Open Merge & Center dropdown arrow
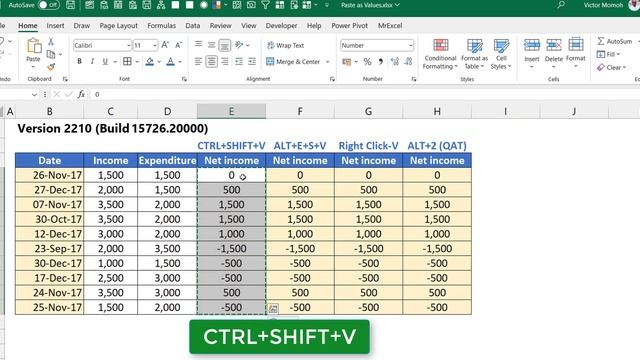Viewport: 640px width, 360px height. click(327, 62)
